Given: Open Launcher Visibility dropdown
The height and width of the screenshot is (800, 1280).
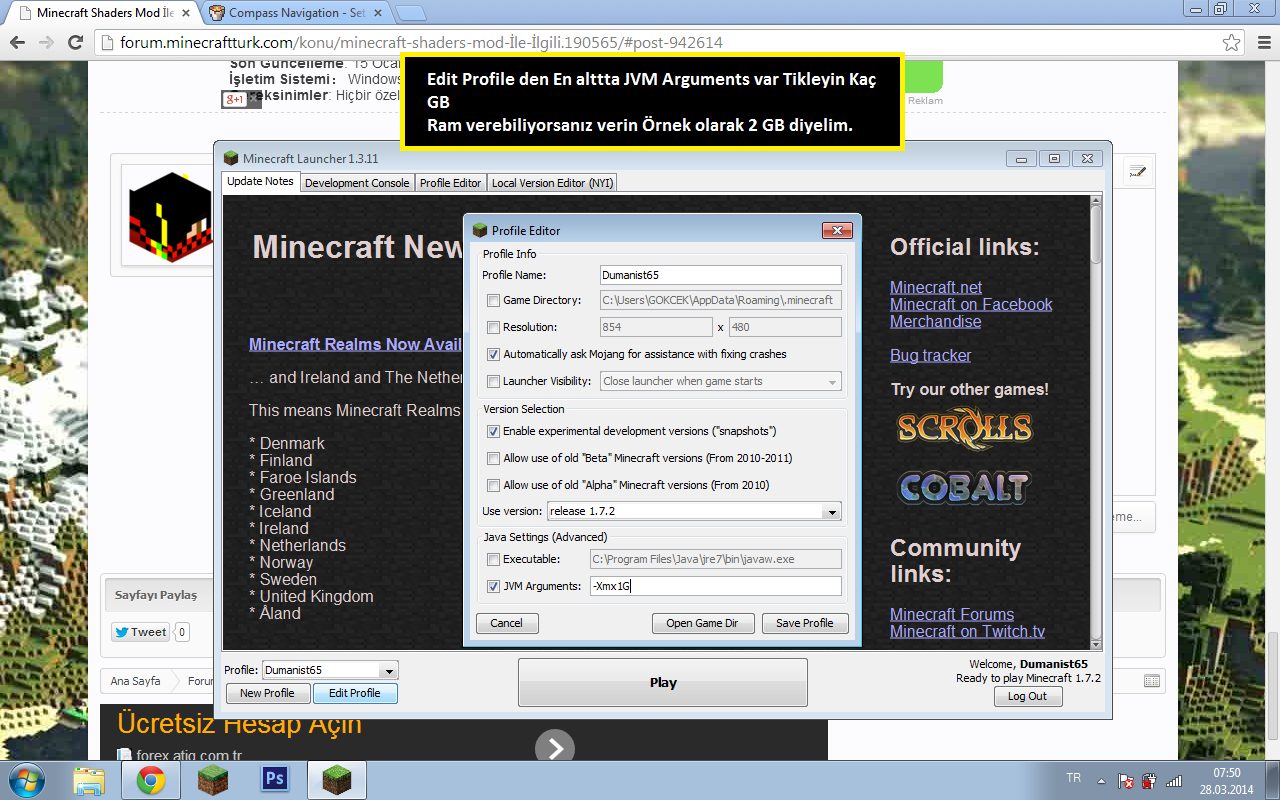Looking at the screenshot, I should coord(720,381).
